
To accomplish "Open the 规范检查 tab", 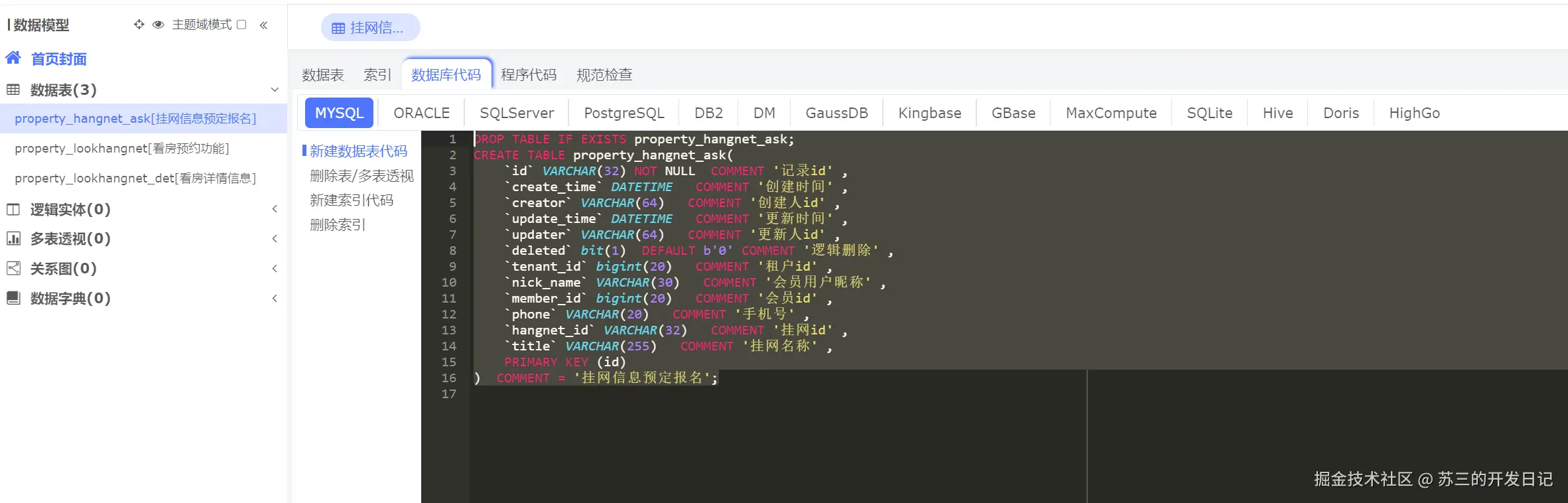I will [x=604, y=75].
